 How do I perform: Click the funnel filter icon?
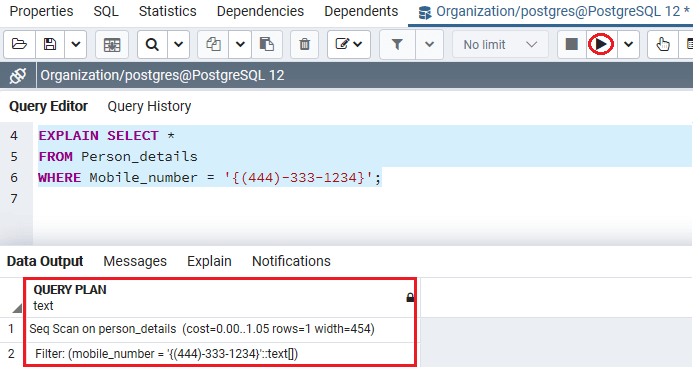point(397,44)
